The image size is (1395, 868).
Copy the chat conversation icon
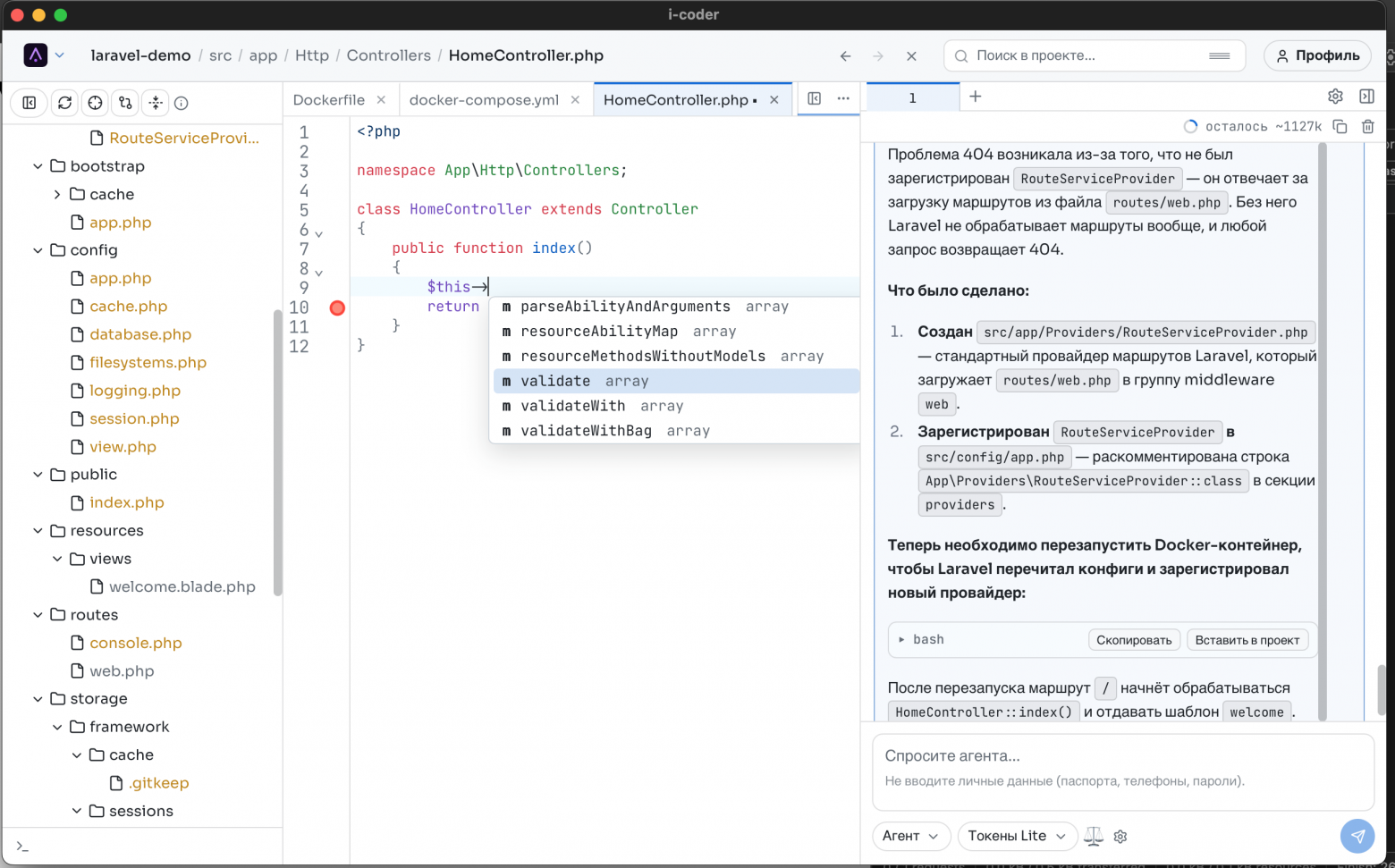click(x=1340, y=126)
